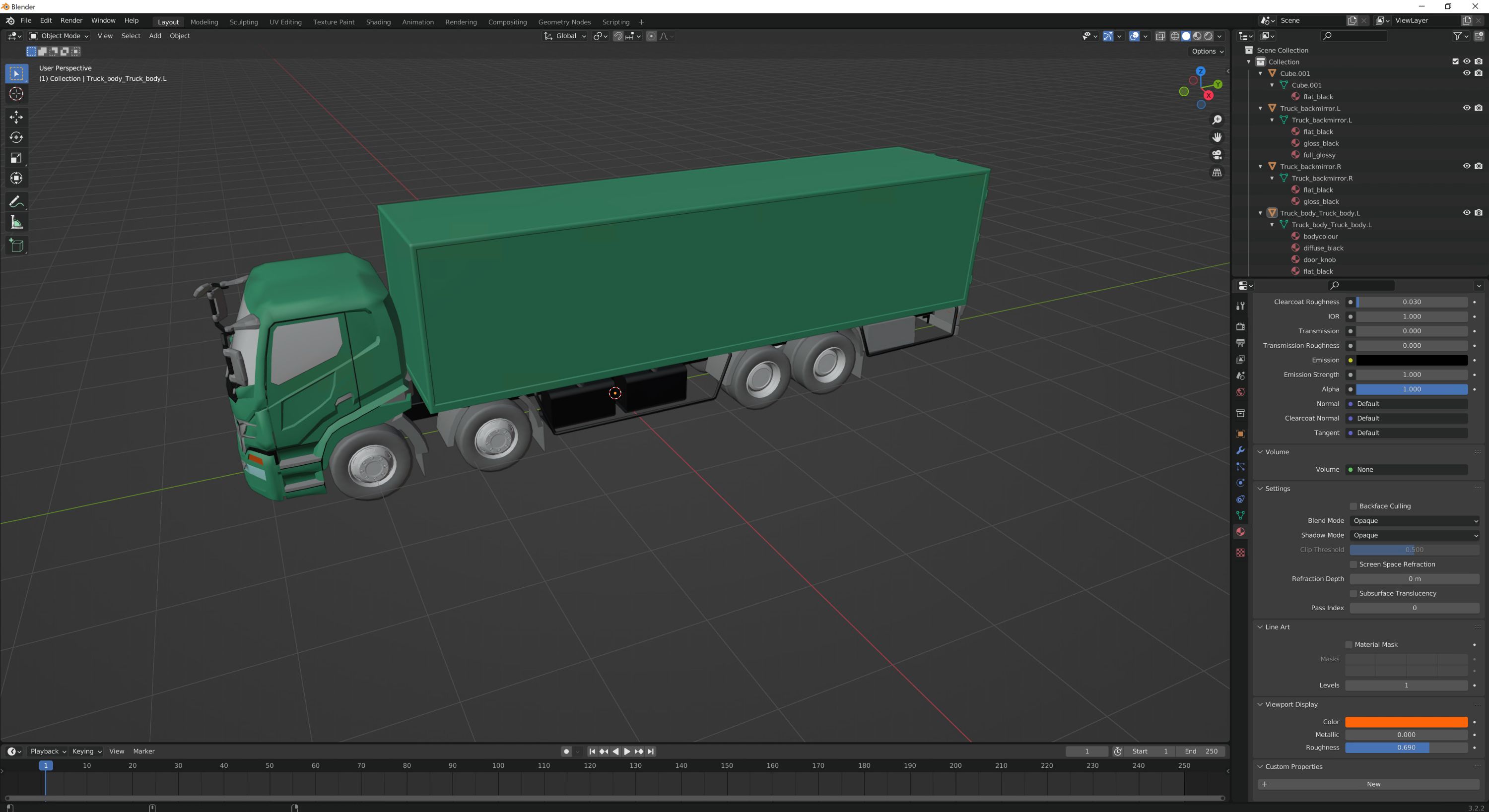Click New custom property button
1489x812 pixels.
click(1368, 784)
